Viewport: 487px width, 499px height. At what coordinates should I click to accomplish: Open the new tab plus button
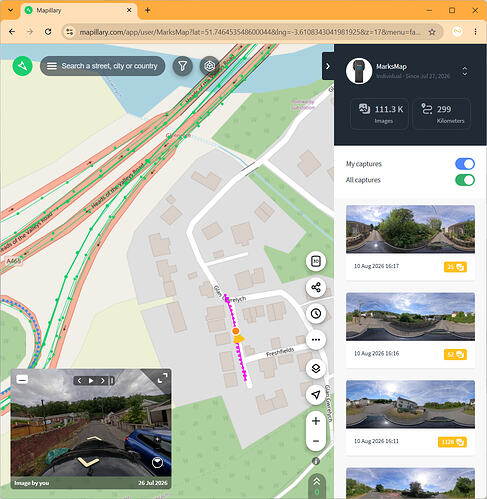coord(147,10)
